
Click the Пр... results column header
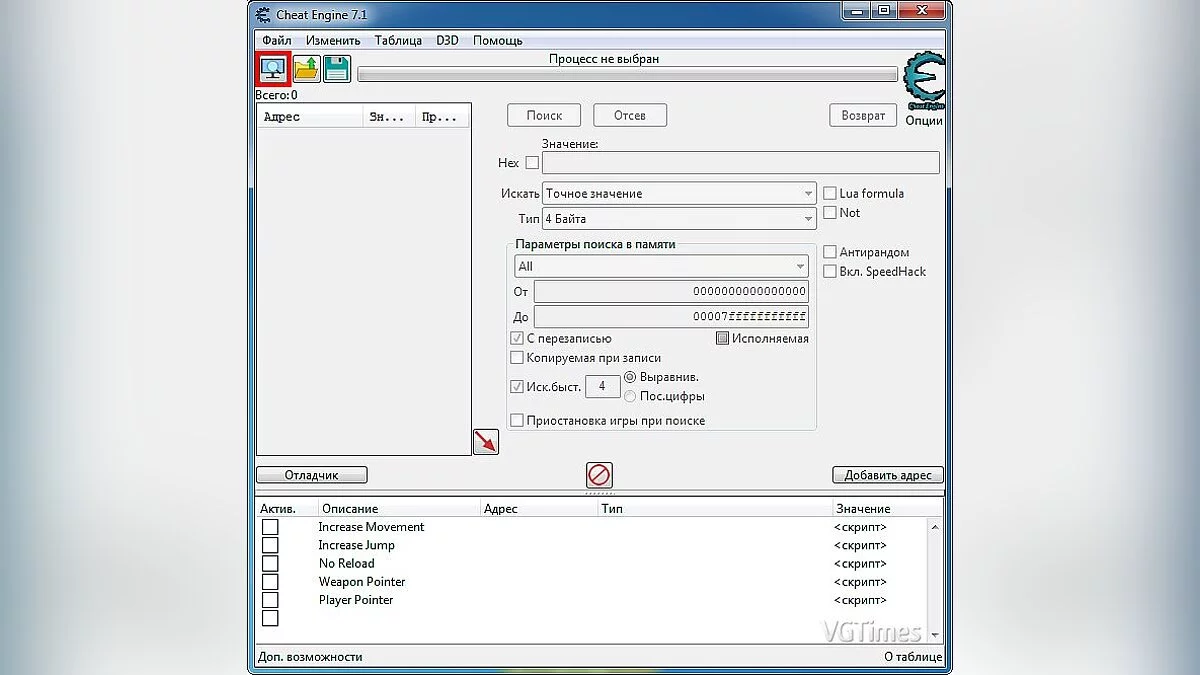(442, 117)
